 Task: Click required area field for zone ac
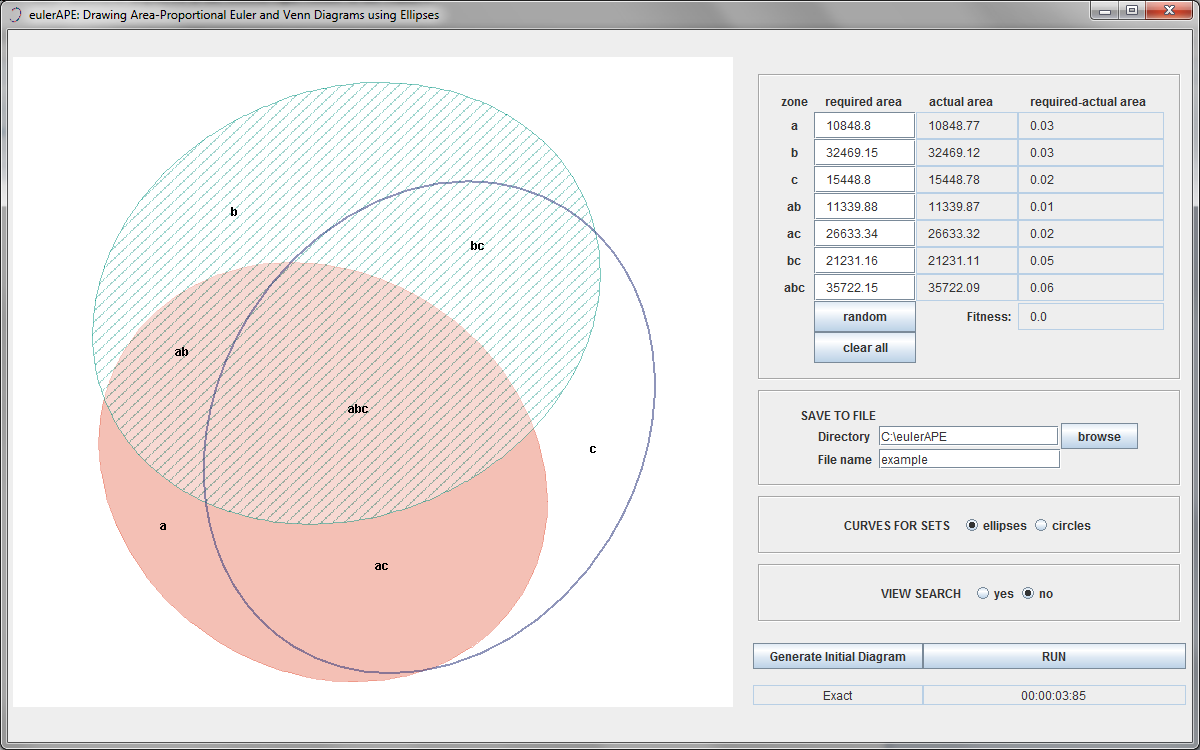(865, 233)
